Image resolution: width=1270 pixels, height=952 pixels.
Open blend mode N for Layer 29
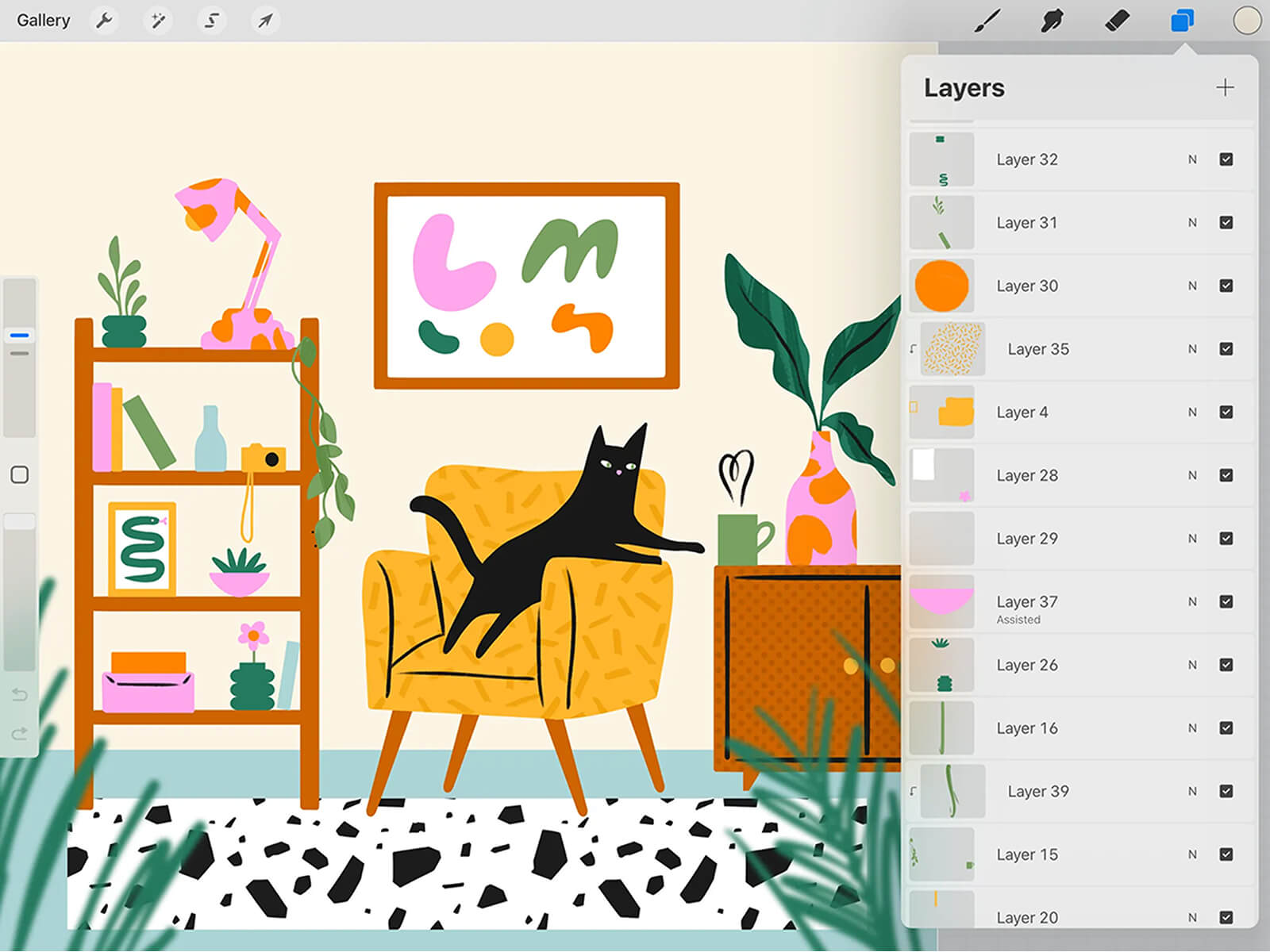click(1192, 539)
